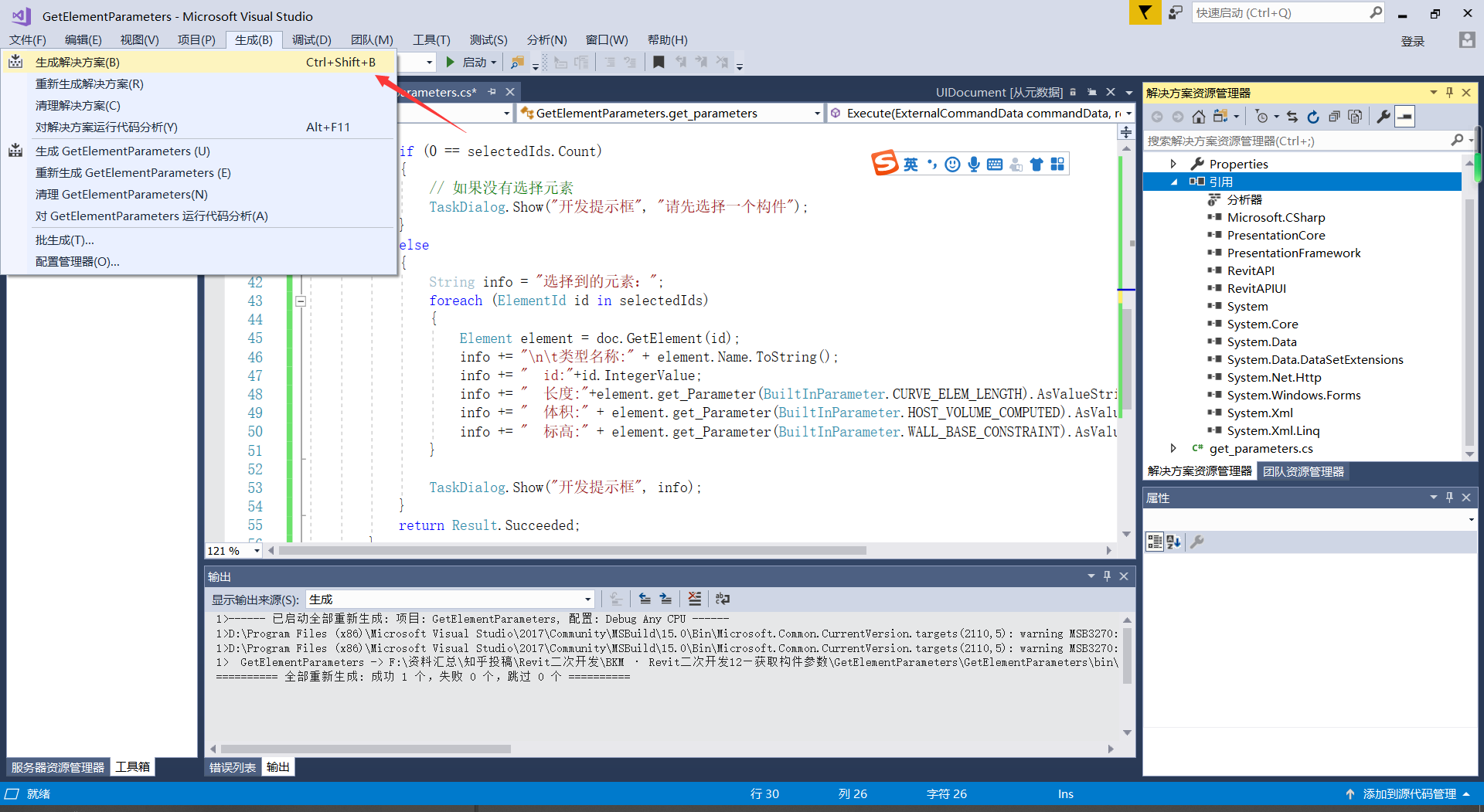Click the notifications filter flag icon
This screenshot has width=1484, height=812.
(1145, 13)
